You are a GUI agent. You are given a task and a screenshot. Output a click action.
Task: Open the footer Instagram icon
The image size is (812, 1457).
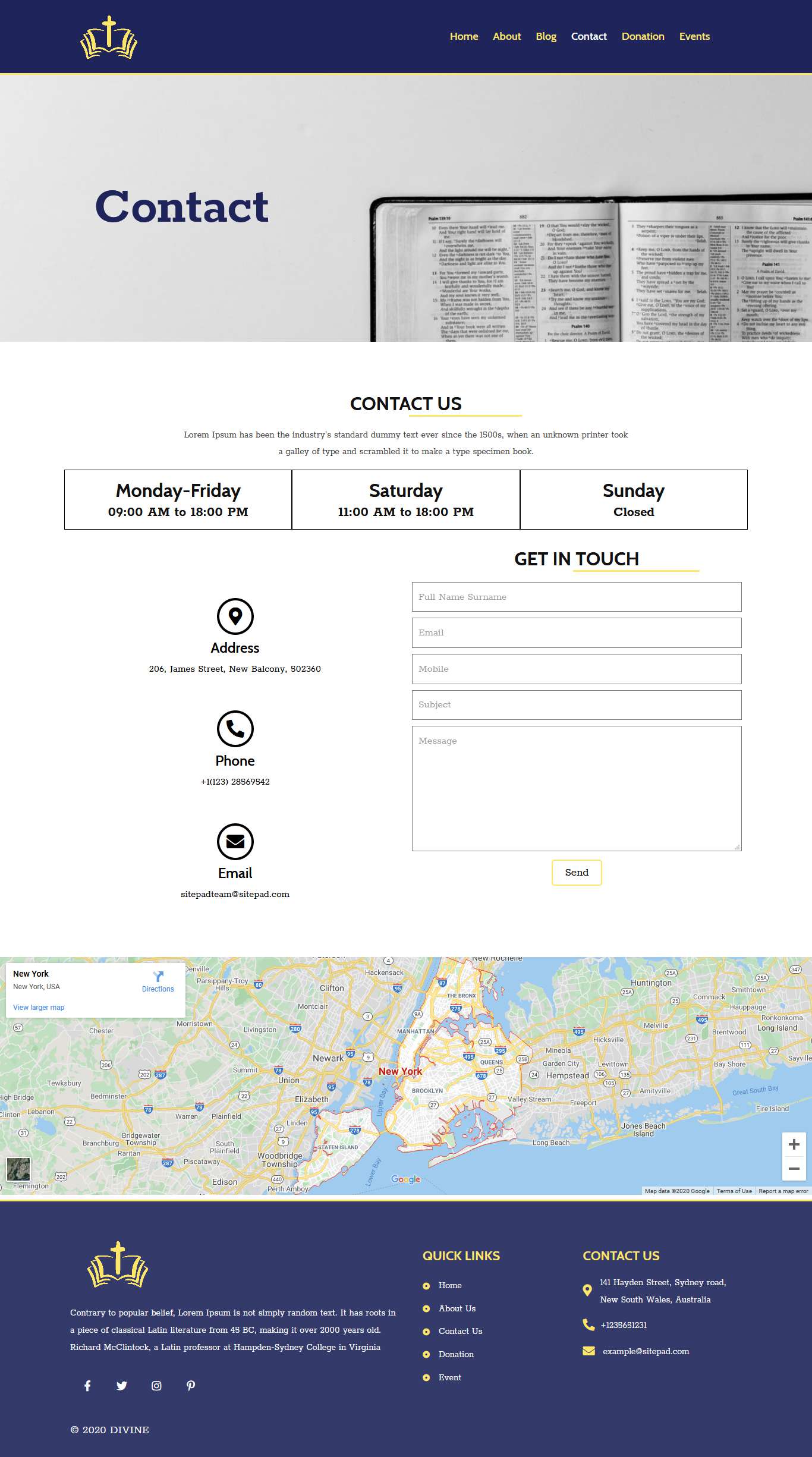pos(156,1386)
